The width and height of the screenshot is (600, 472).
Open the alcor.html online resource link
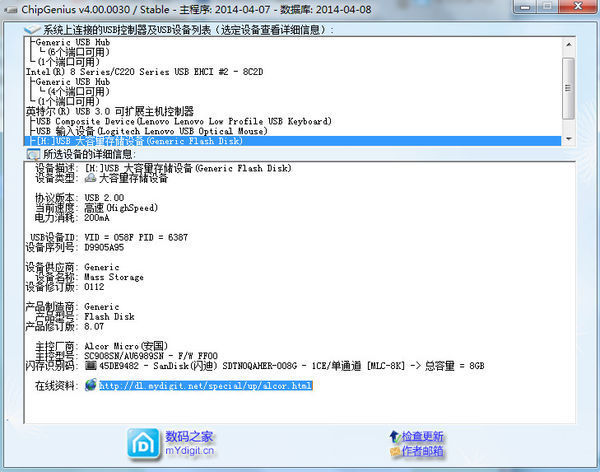tap(206, 385)
